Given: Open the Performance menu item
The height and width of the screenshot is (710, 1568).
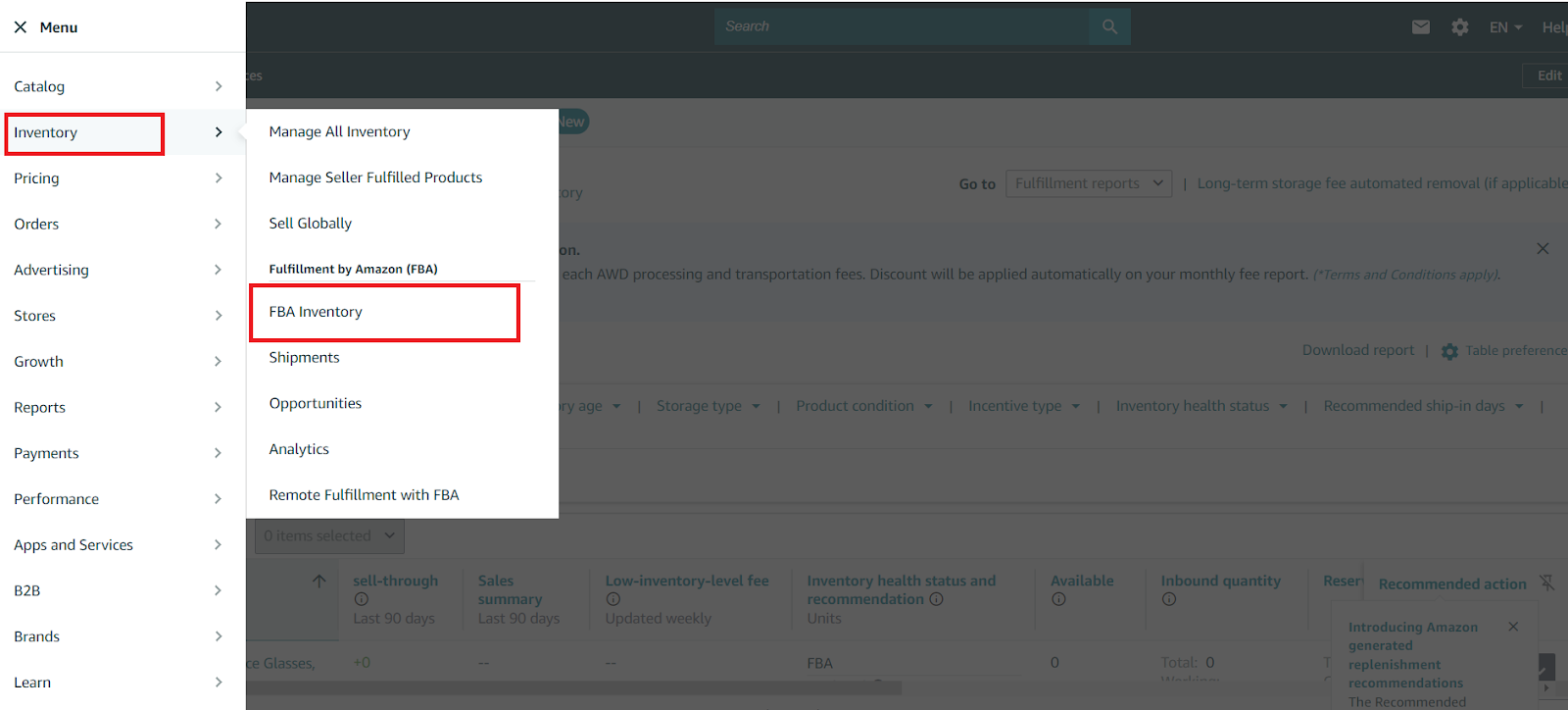Looking at the screenshot, I should [56, 499].
